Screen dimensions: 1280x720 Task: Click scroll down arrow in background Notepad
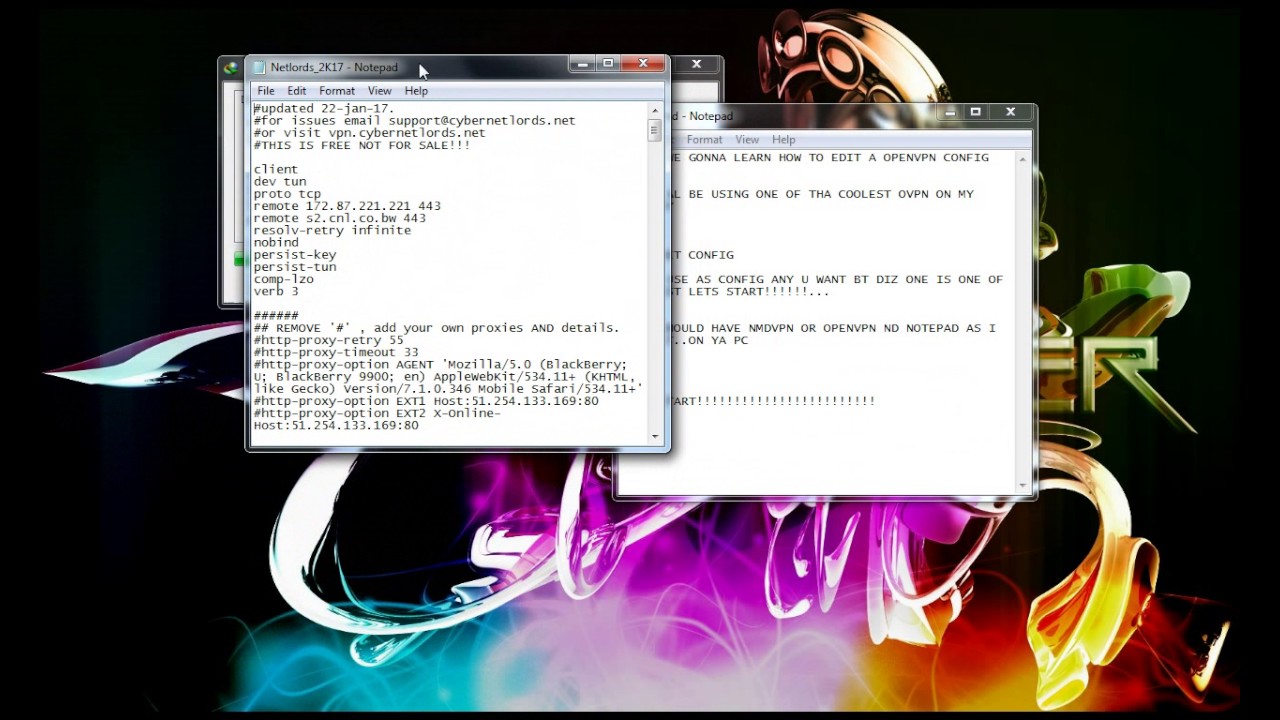1023,485
